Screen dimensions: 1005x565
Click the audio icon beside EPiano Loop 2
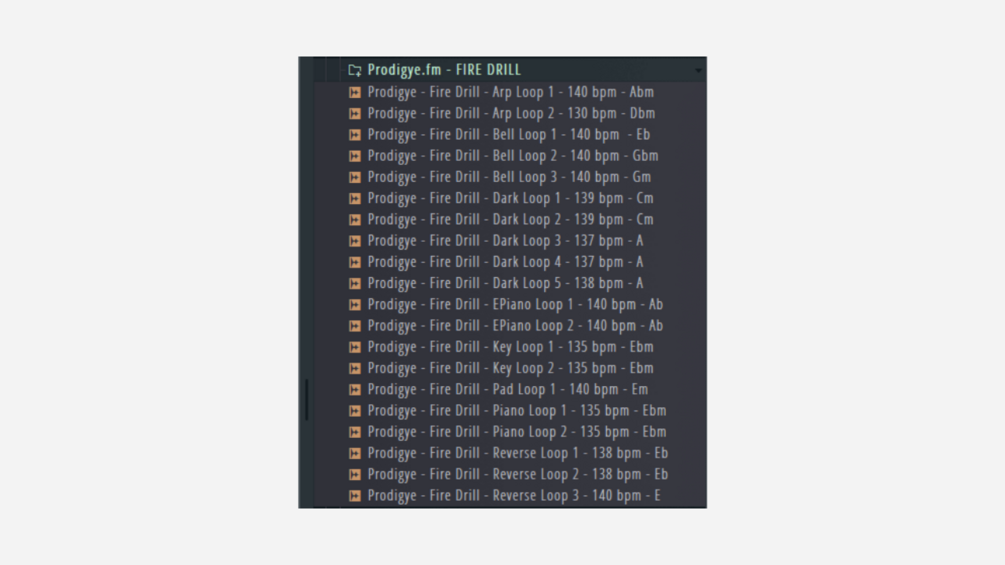[x=354, y=326]
